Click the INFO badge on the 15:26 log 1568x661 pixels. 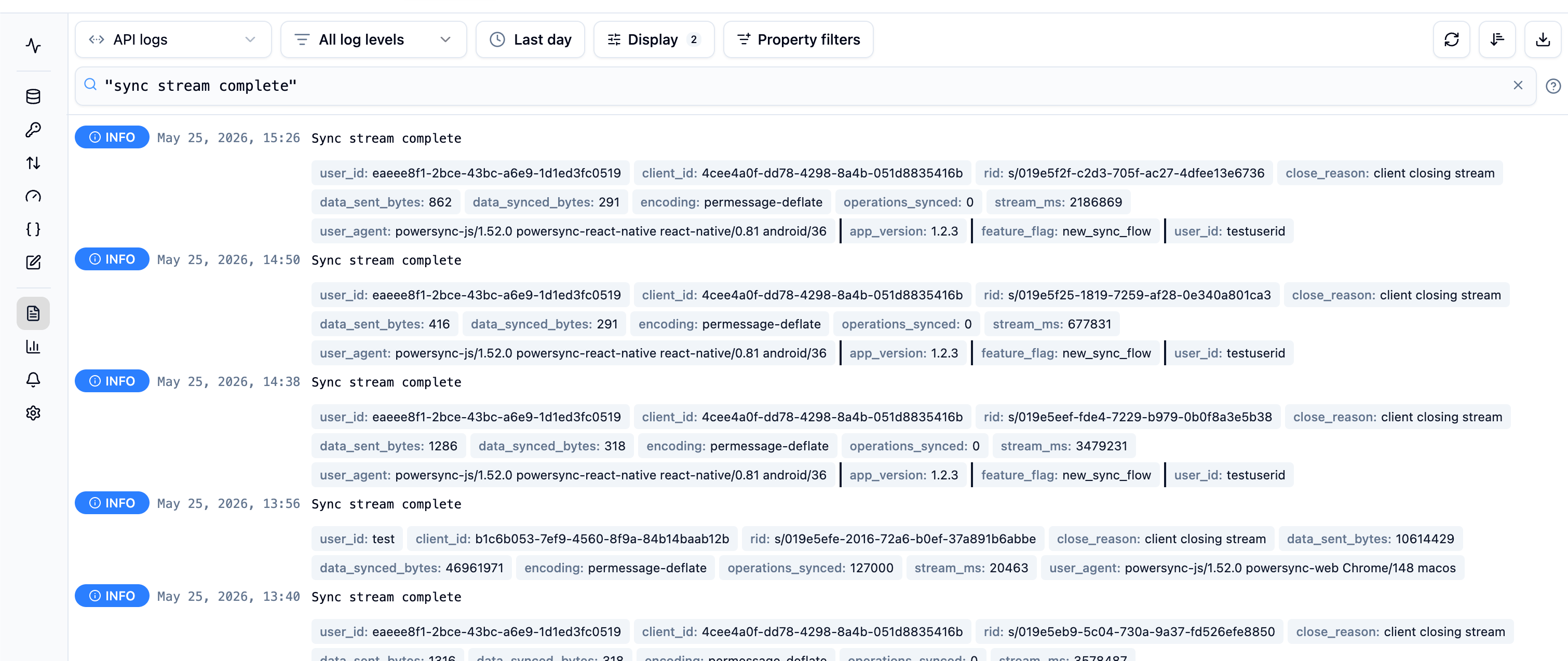112,137
